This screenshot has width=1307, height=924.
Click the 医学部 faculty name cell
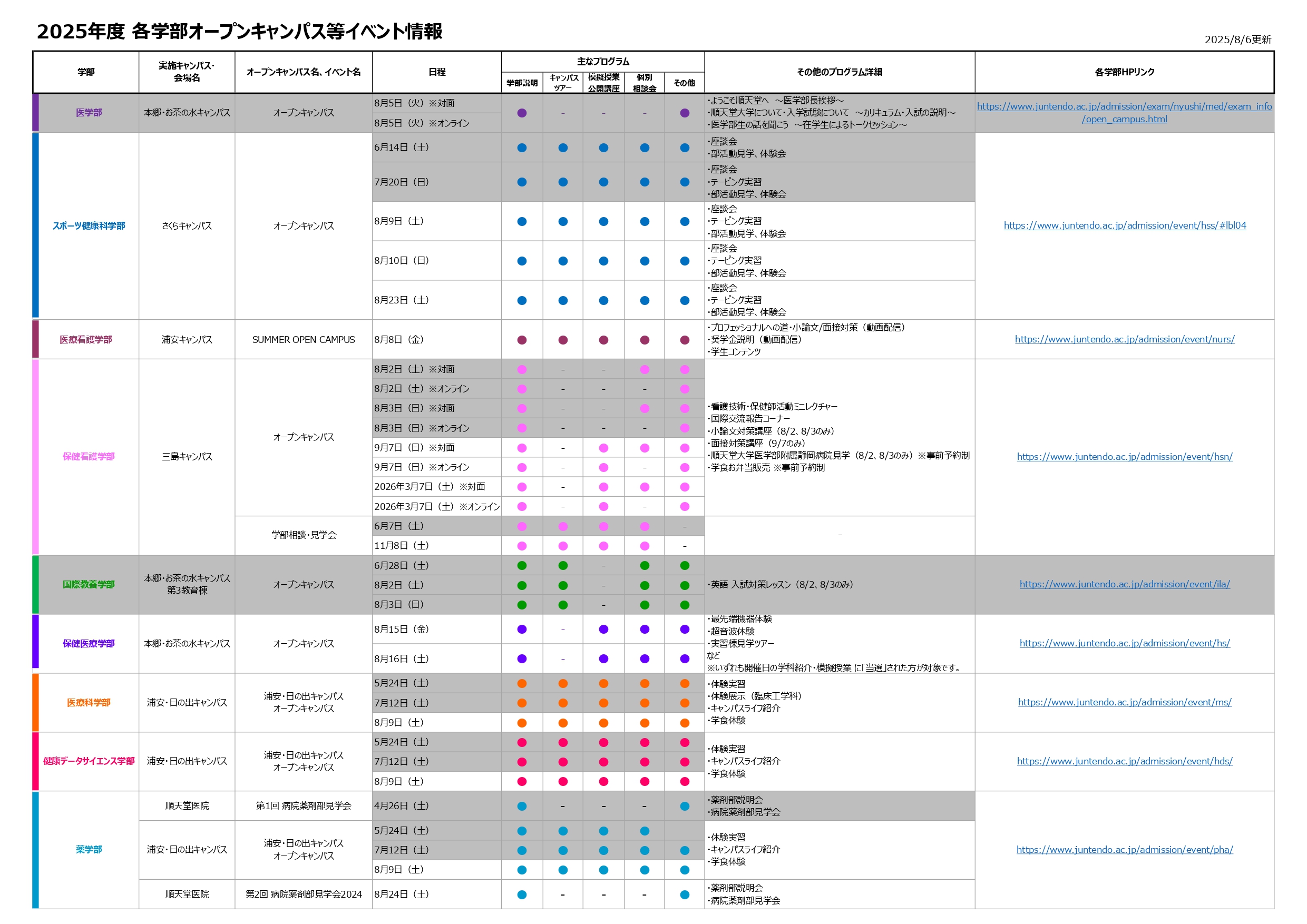89,113
